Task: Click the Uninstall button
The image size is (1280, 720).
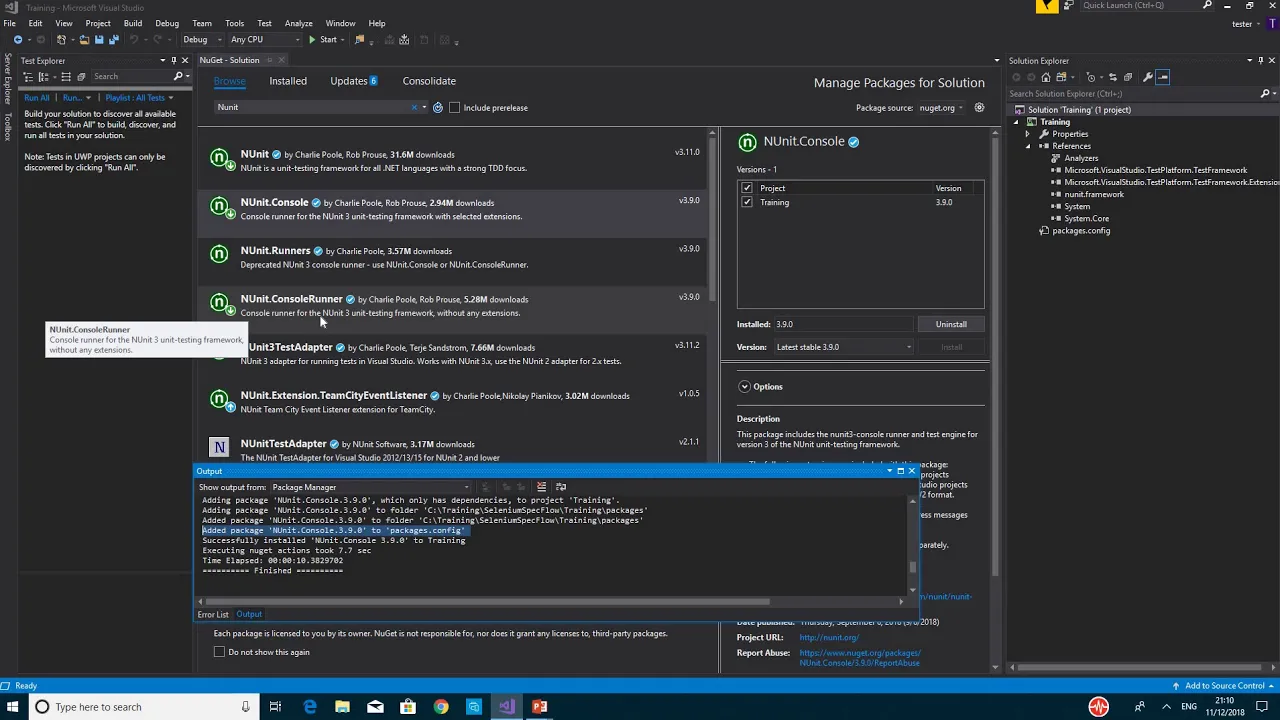Action: (x=951, y=324)
